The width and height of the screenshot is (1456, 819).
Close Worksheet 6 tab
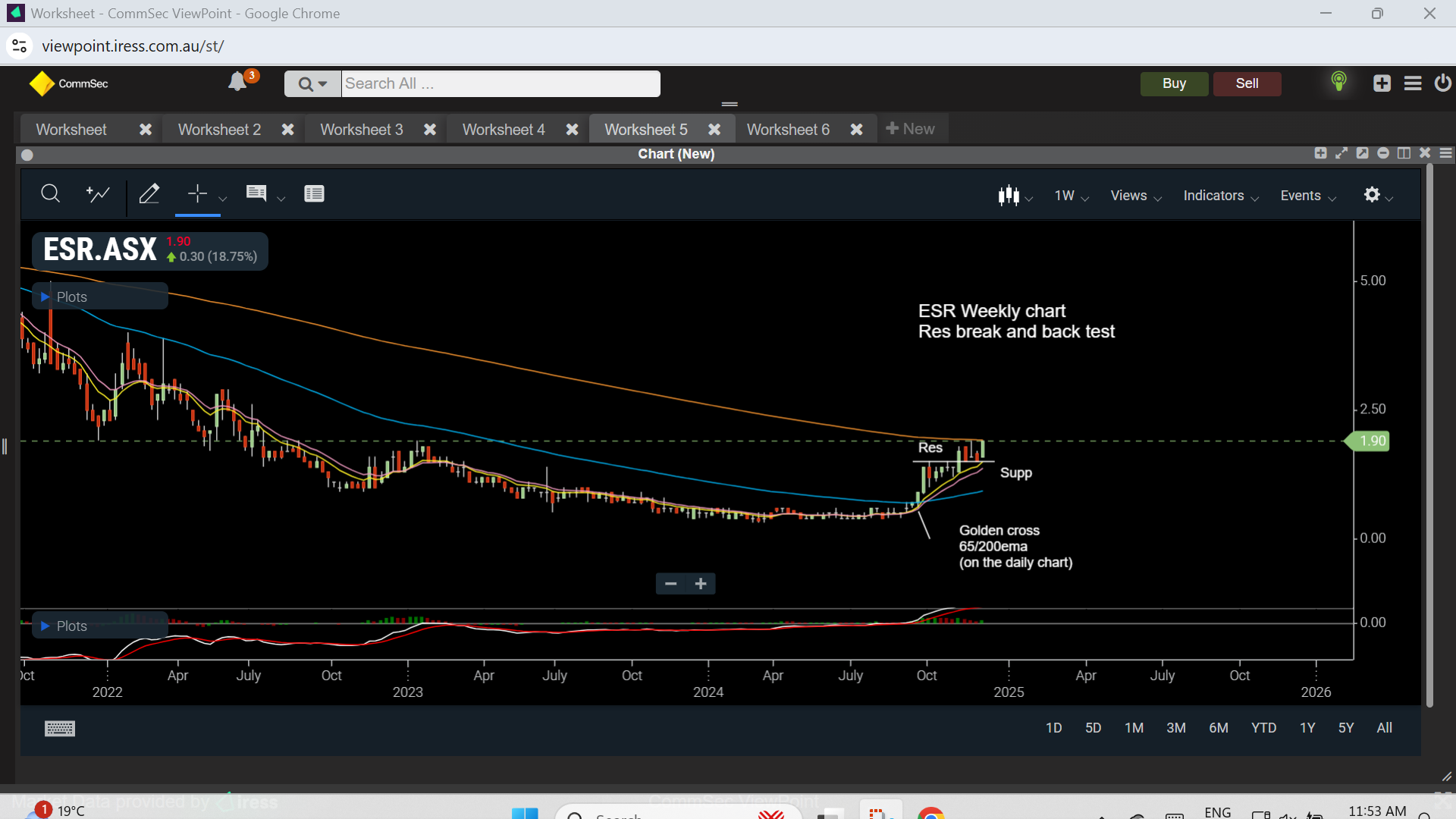(857, 130)
